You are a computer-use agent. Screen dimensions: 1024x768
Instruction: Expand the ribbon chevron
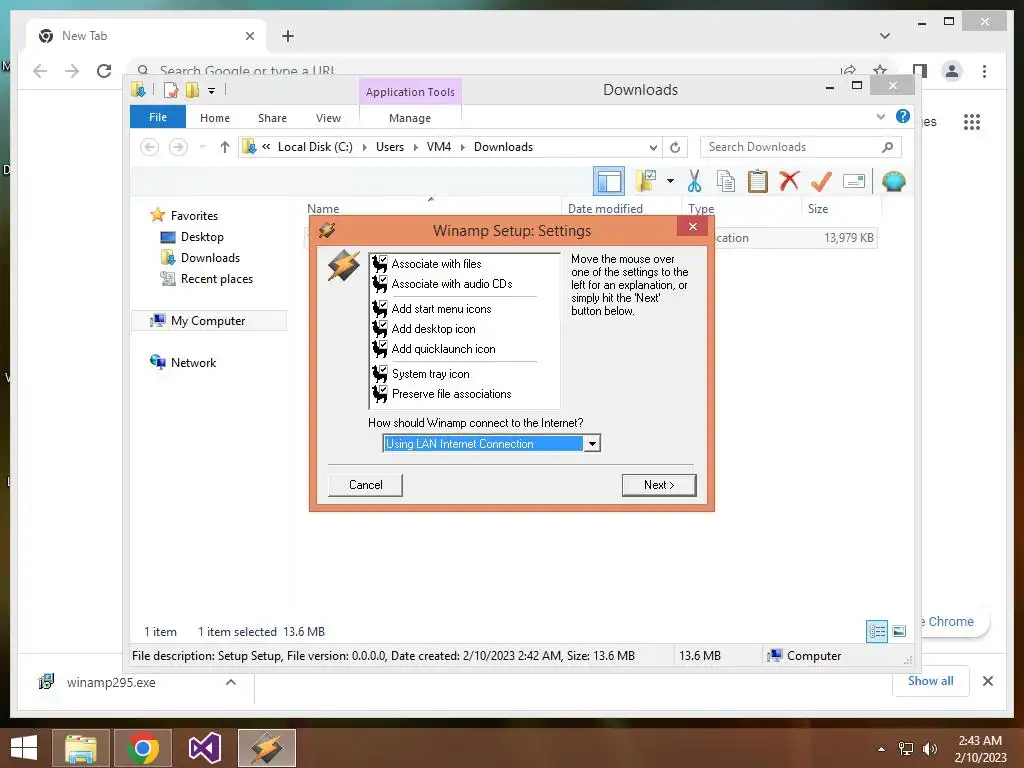pos(881,117)
